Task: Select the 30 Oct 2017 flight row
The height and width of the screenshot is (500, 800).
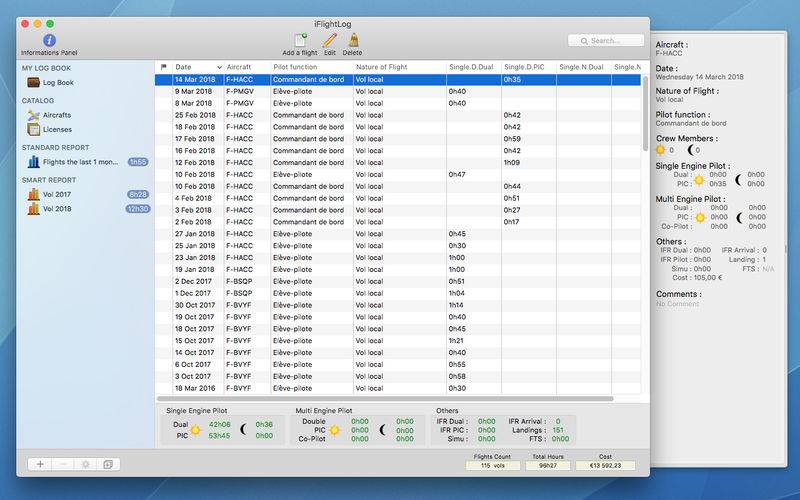Action: (x=398, y=305)
